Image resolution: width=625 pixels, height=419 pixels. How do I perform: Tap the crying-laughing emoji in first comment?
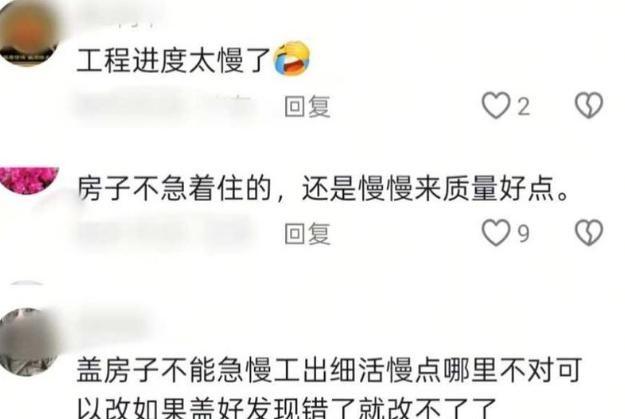292,59
